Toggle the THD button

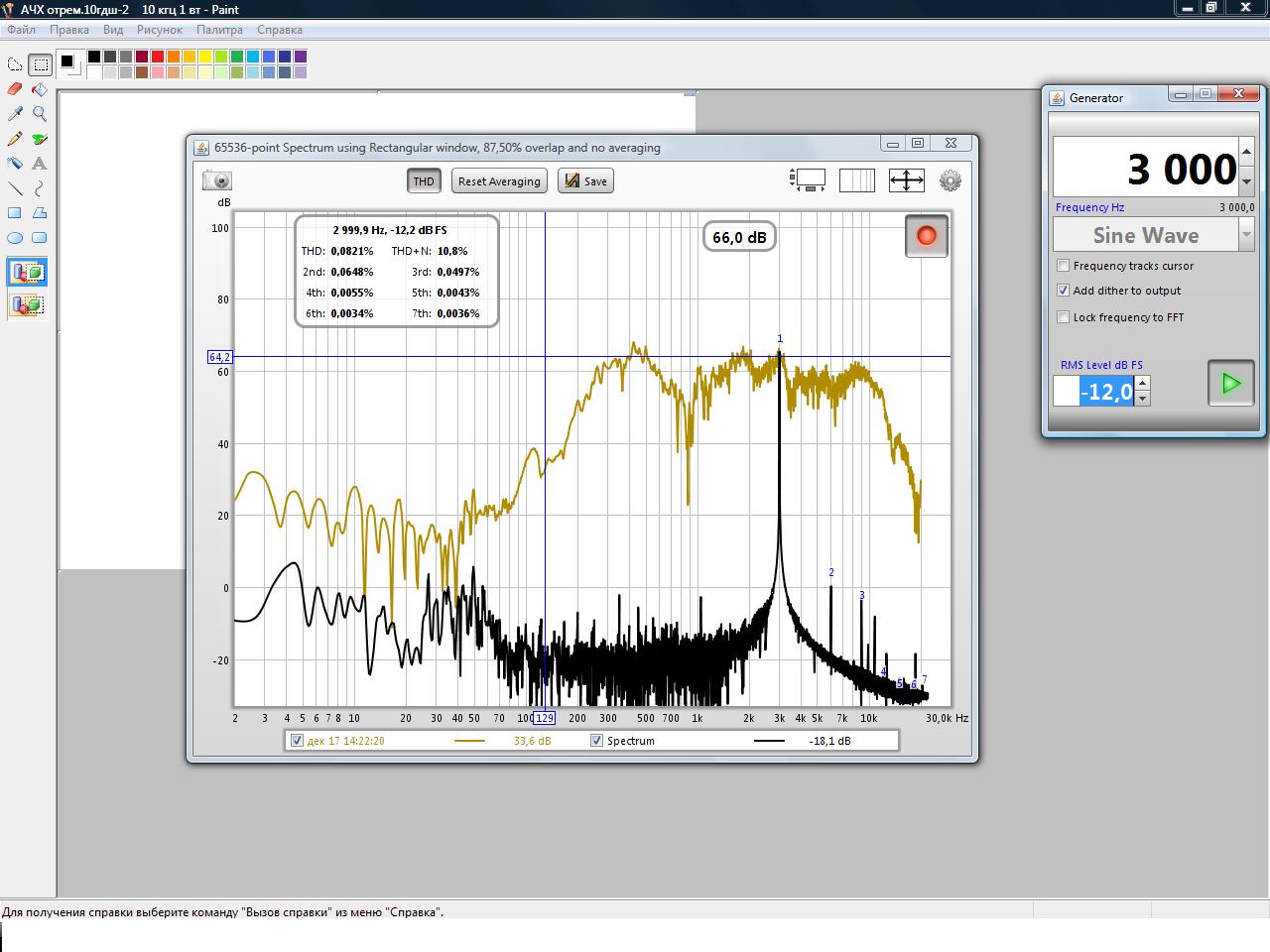(424, 181)
